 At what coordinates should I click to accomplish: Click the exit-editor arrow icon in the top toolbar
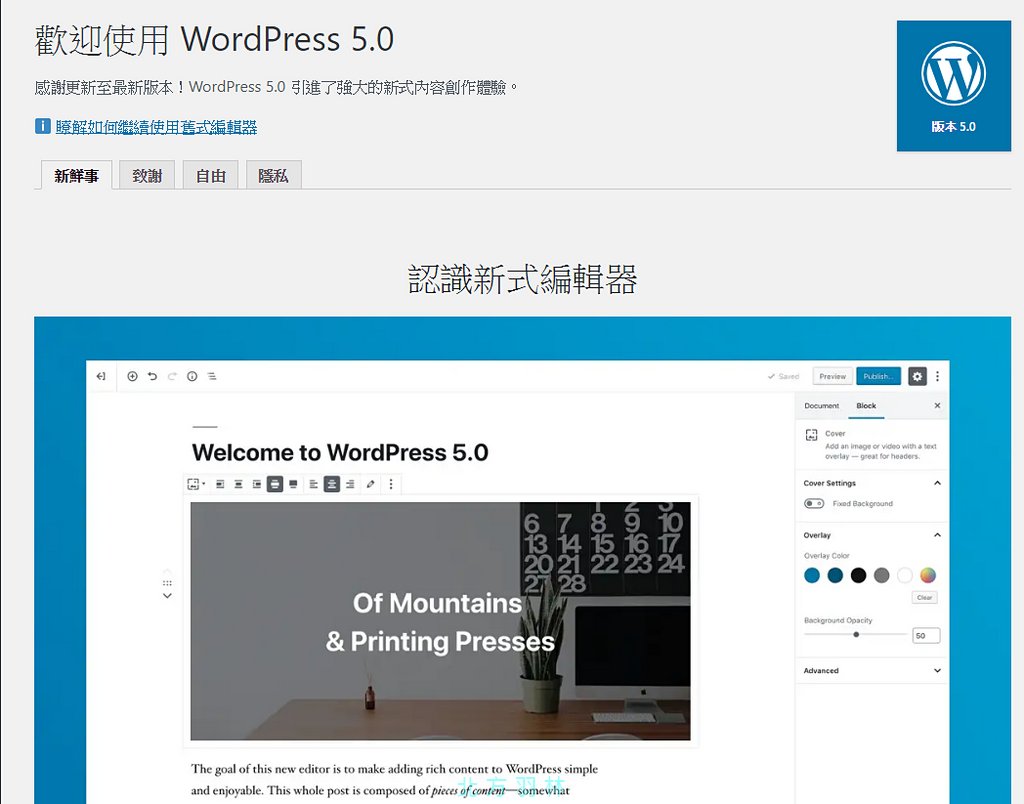101,376
